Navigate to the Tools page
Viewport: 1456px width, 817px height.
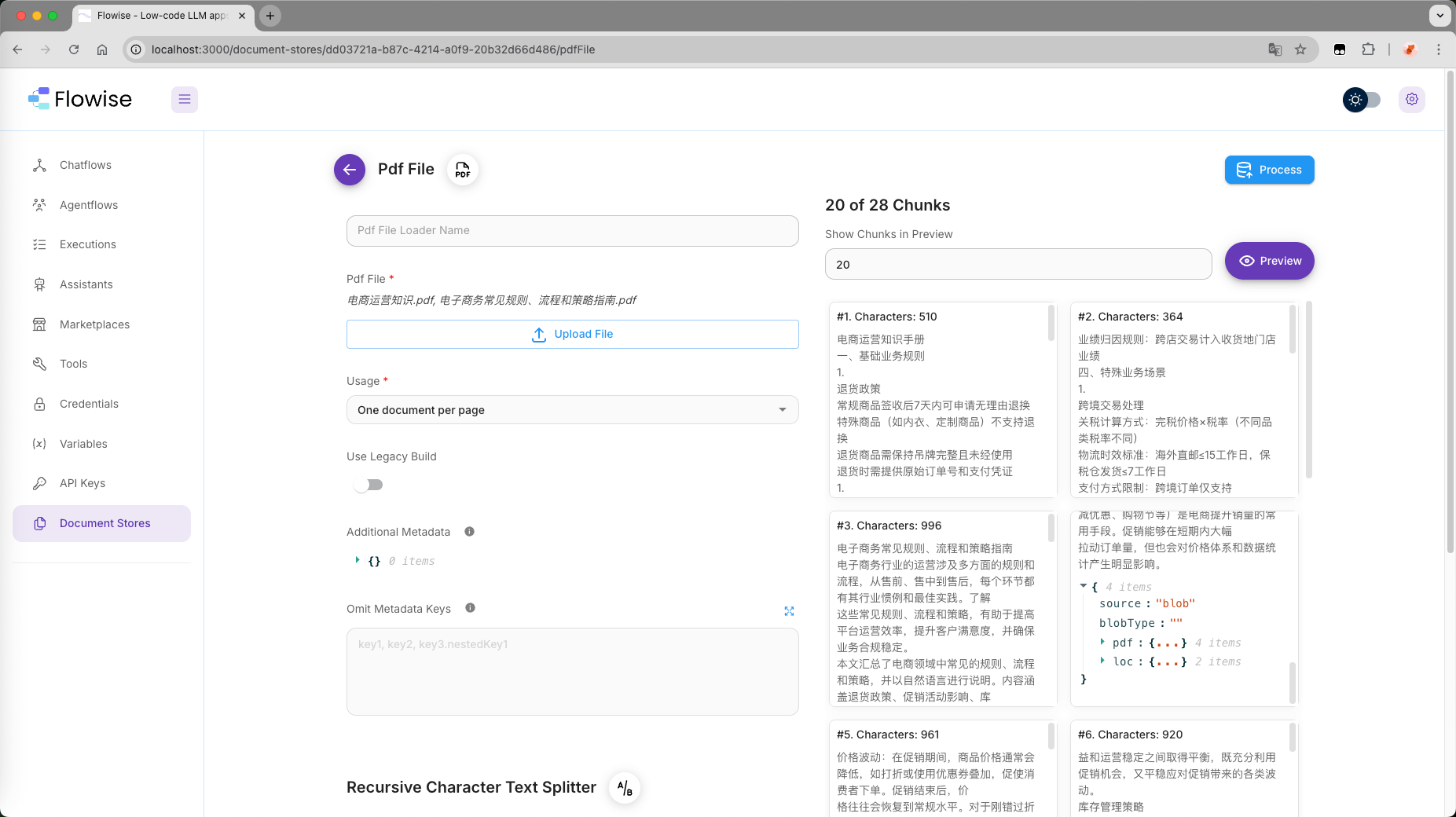click(x=73, y=364)
